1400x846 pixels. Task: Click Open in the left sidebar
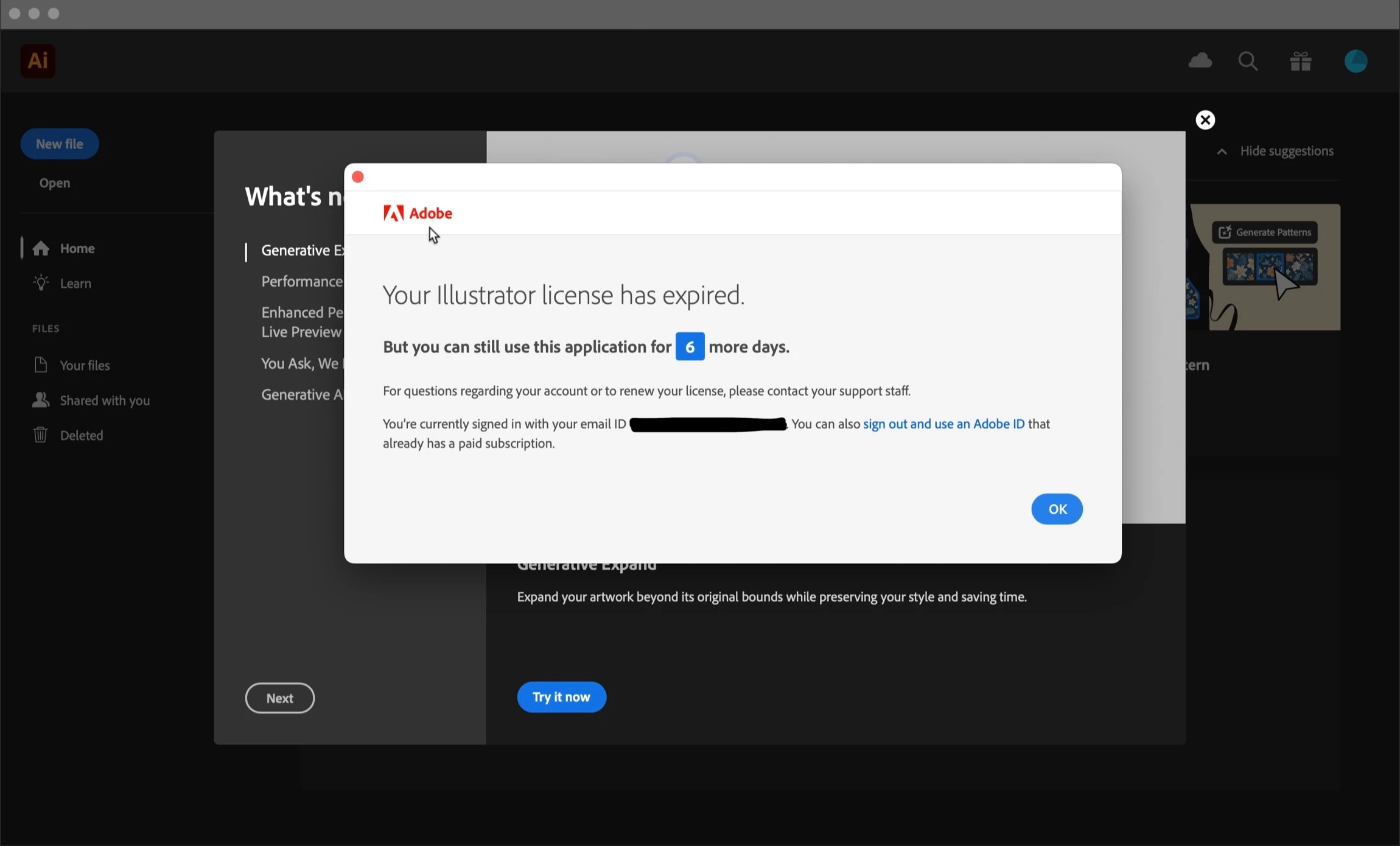(x=55, y=183)
